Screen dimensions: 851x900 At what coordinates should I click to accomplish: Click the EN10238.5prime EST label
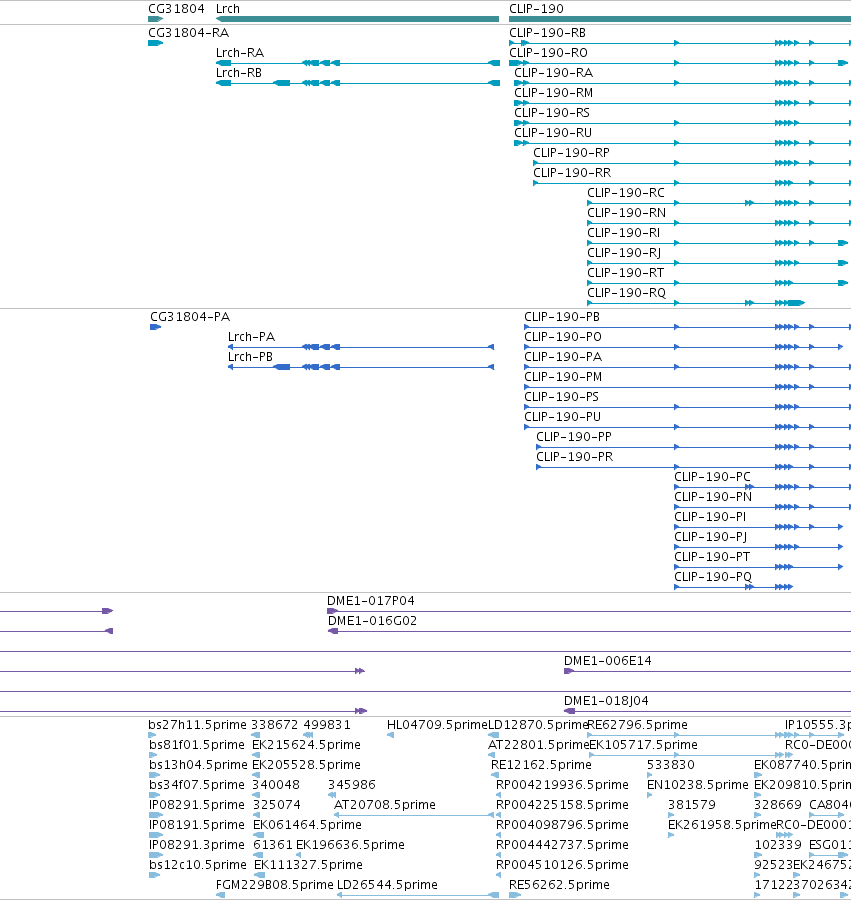(x=698, y=785)
